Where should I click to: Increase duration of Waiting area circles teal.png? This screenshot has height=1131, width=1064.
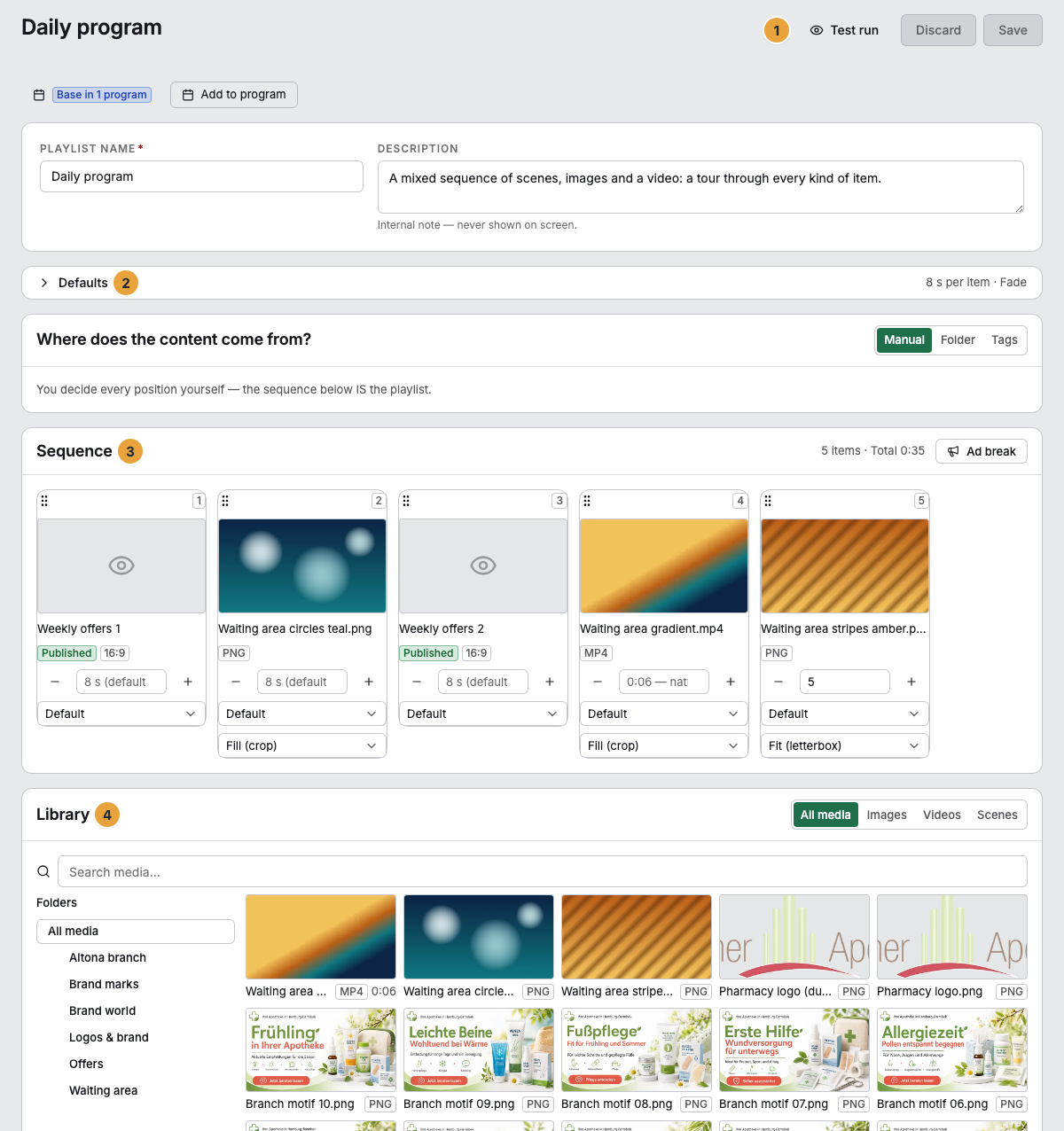(x=369, y=682)
